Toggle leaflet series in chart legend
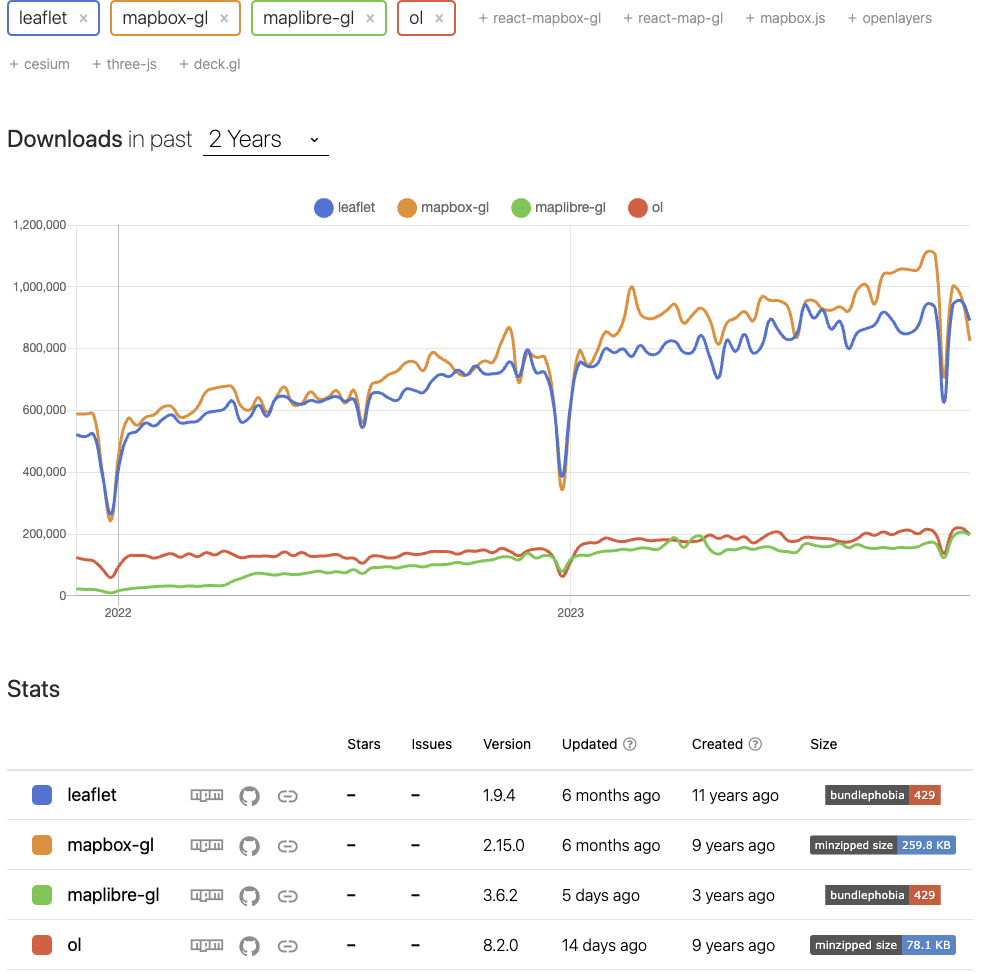Image resolution: width=997 pixels, height=972 pixels. tap(345, 208)
